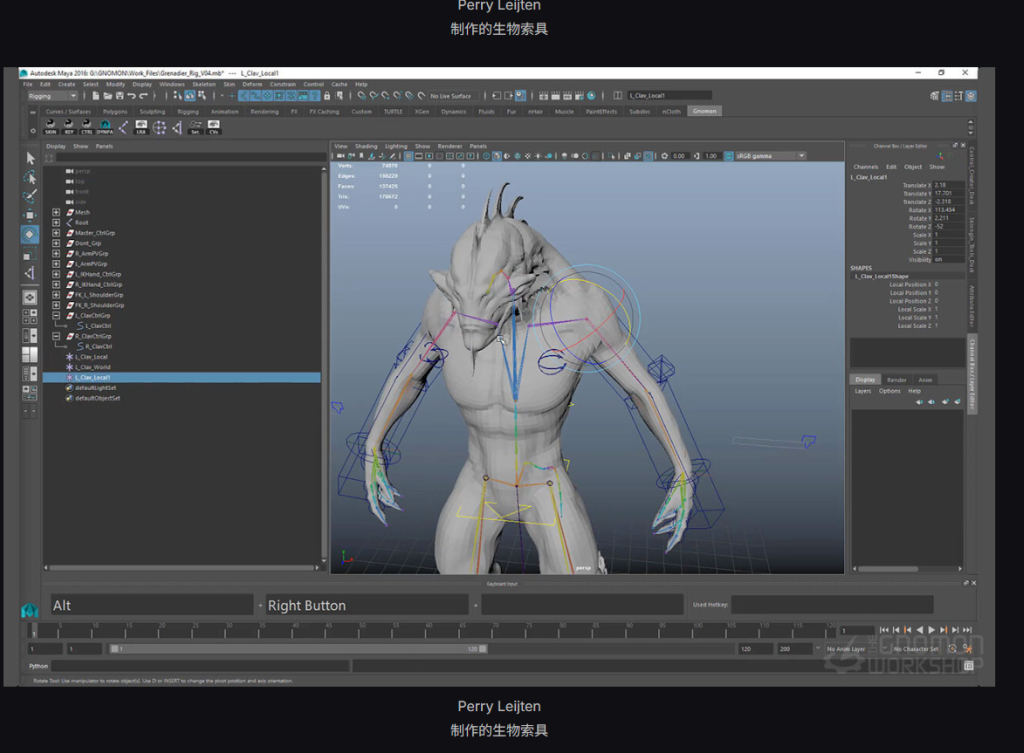The image size is (1024, 753).
Task: Open the Outliner Display menu
Action: tap(56, 146)
